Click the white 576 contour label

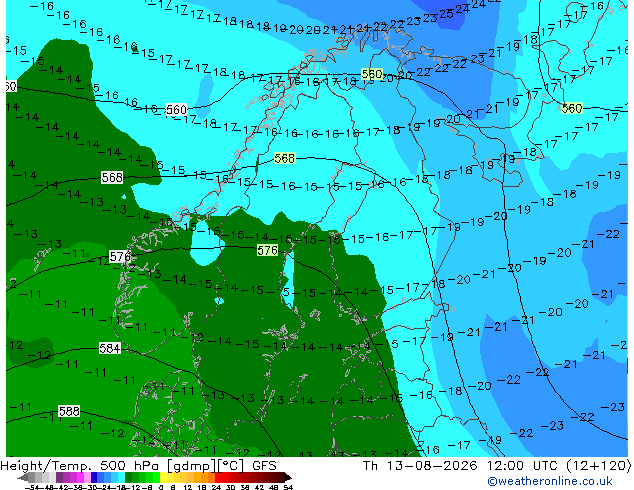[x=120, y=256]
